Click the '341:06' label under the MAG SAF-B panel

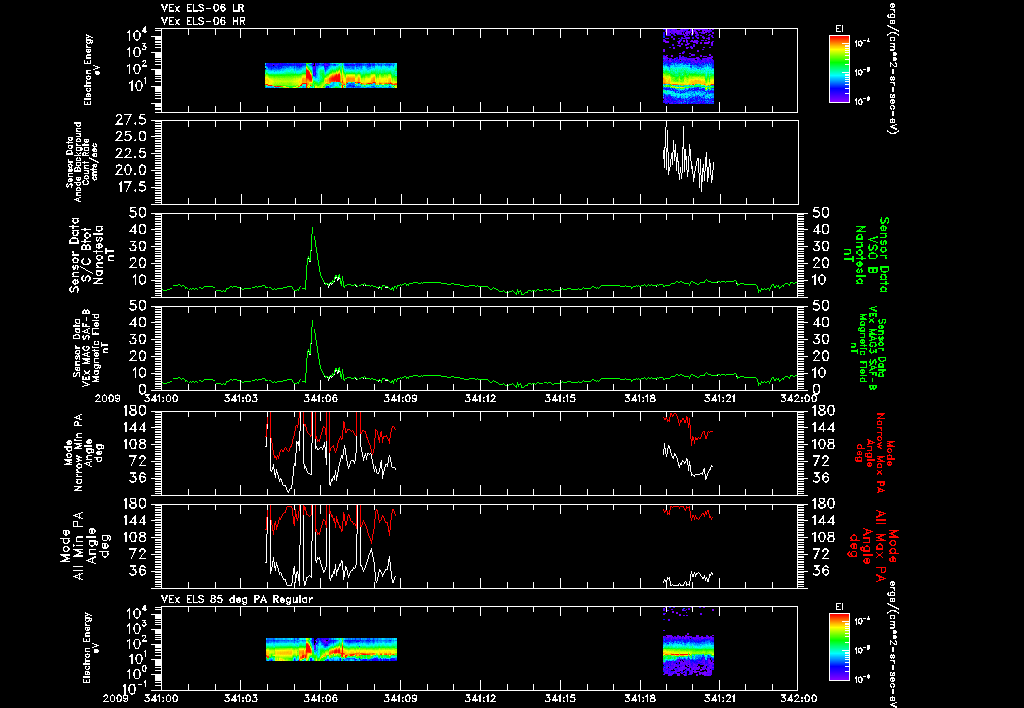321,398
